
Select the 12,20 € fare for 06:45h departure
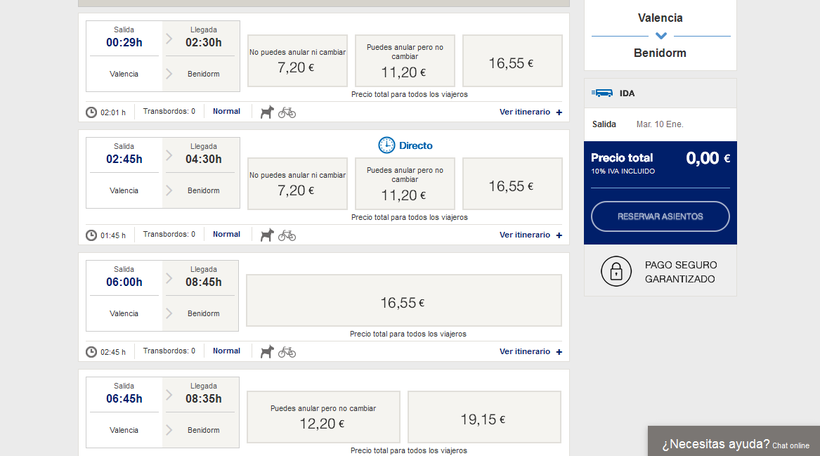coord(323,417)
